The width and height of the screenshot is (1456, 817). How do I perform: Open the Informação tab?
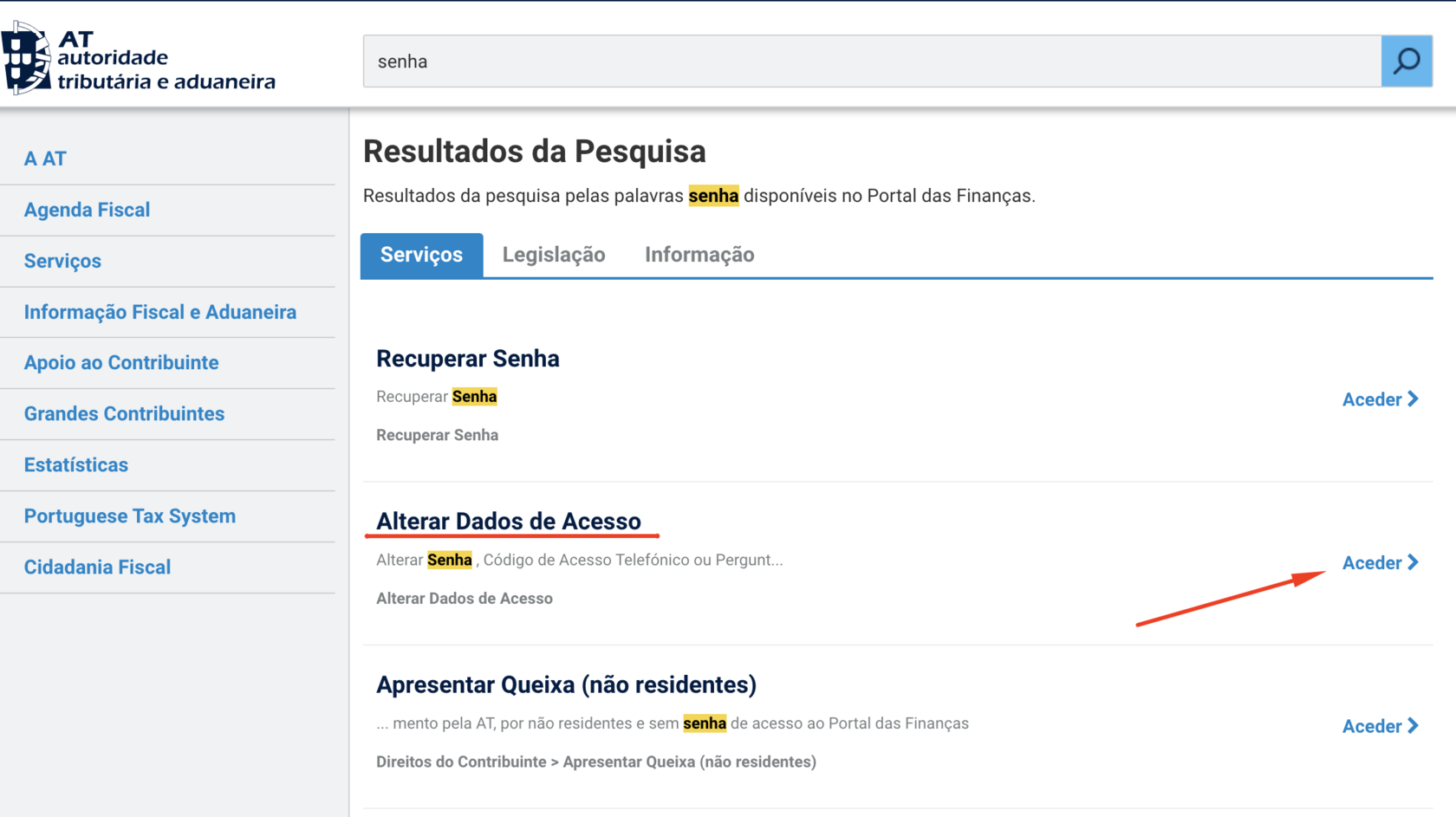pos(699,255)
